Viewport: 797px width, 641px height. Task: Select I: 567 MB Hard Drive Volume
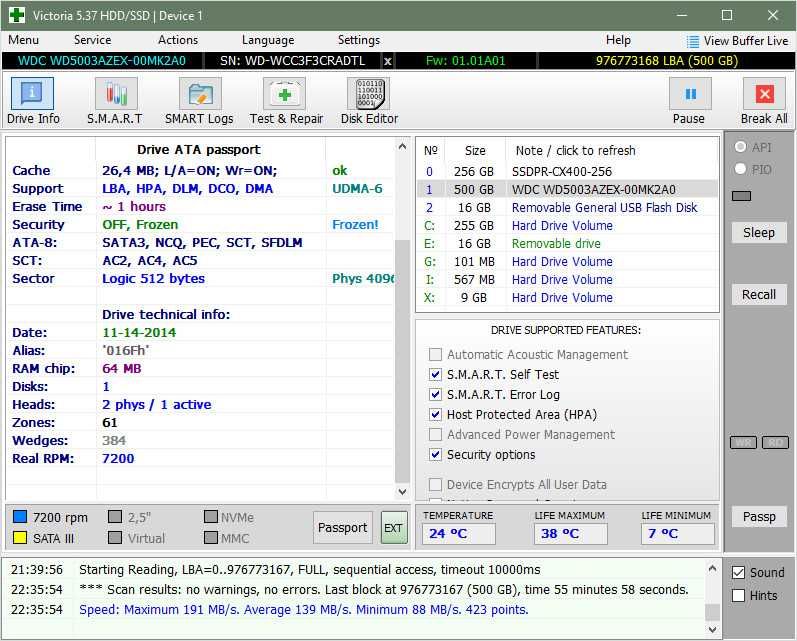pos(568,280)
